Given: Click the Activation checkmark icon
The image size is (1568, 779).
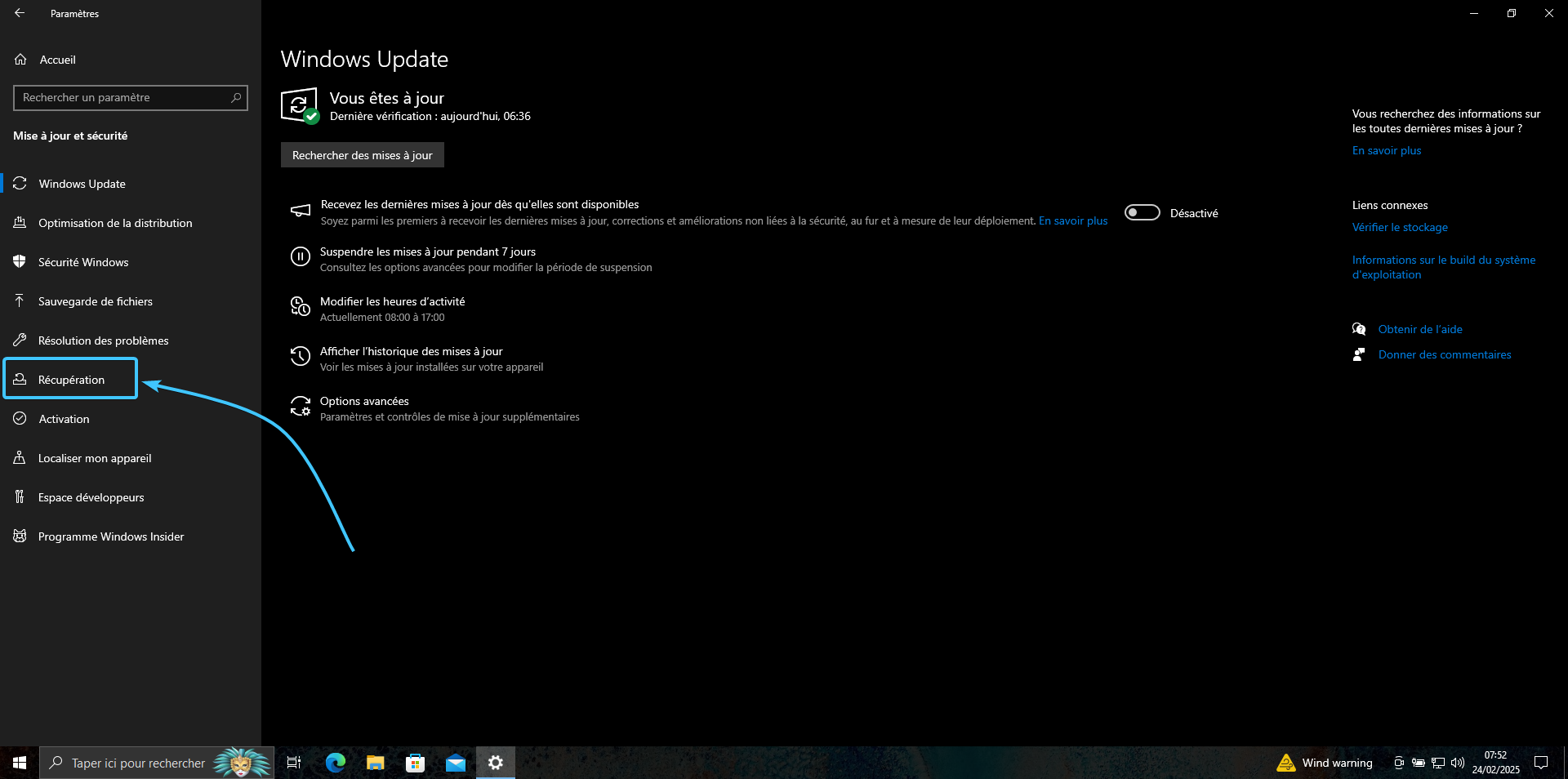Looking at the screenshot, I should 20,419.
